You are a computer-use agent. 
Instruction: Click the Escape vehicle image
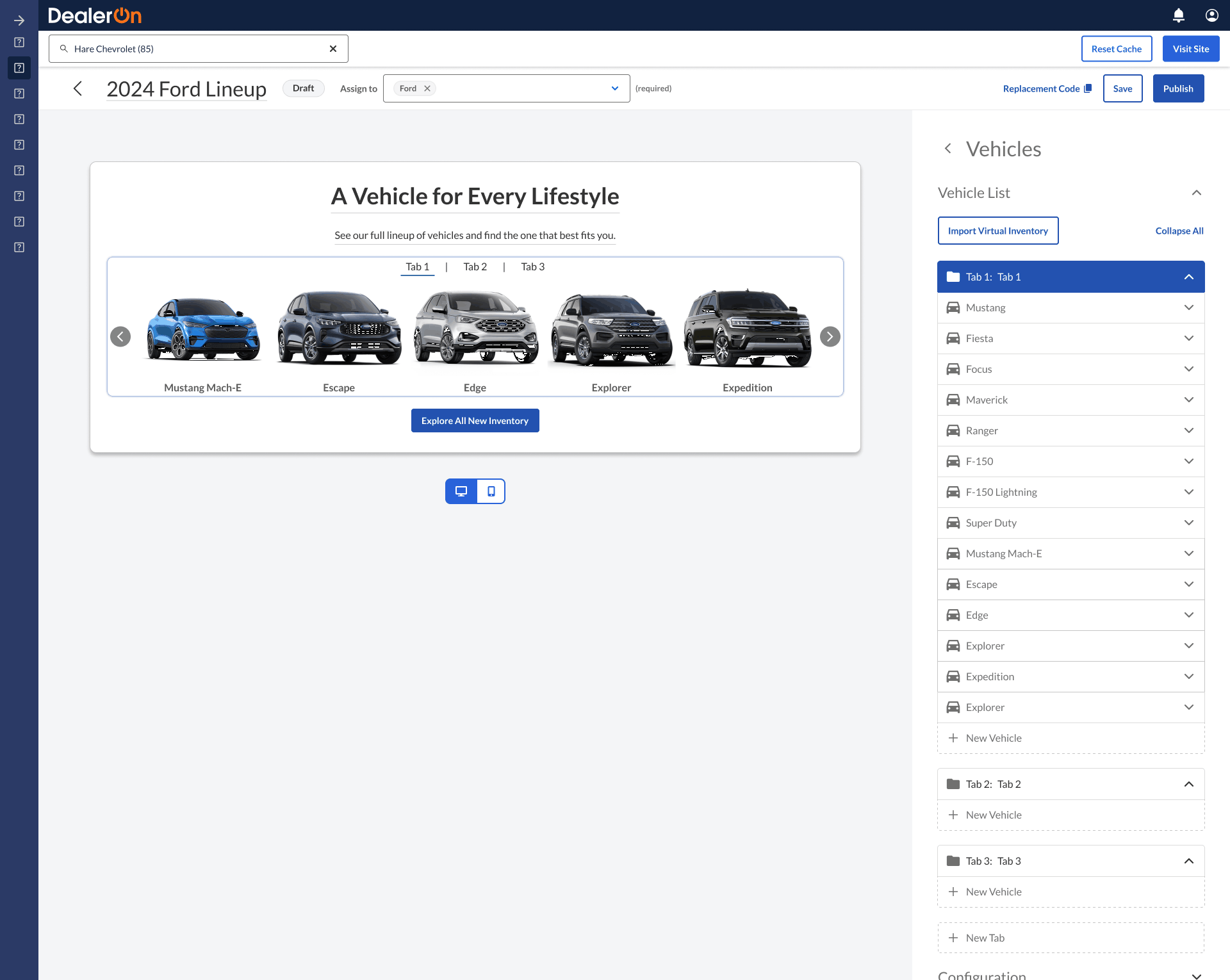coord(339,328)
